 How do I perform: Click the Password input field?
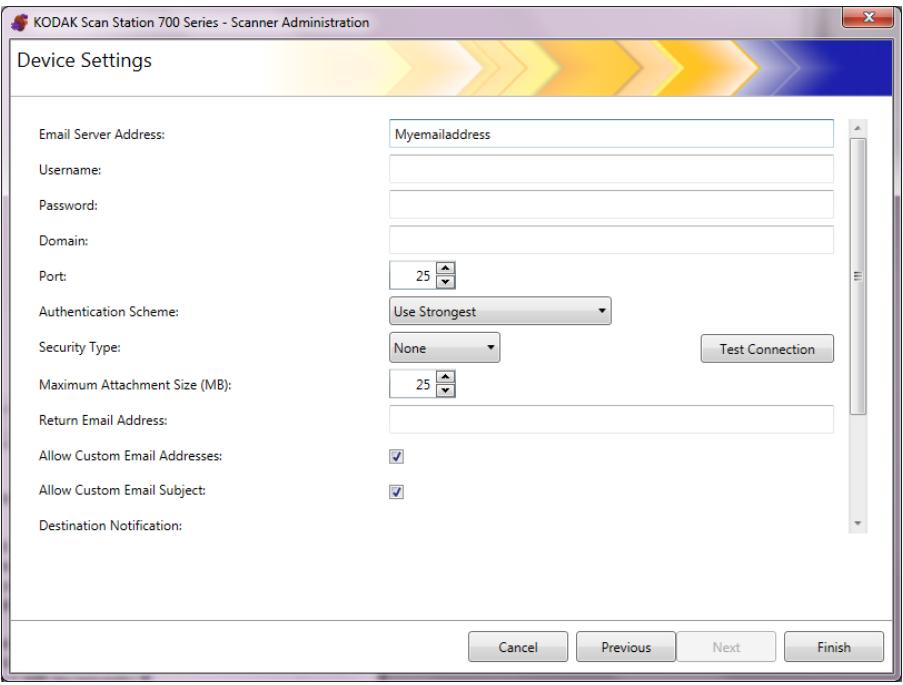[x=611, y=205]
